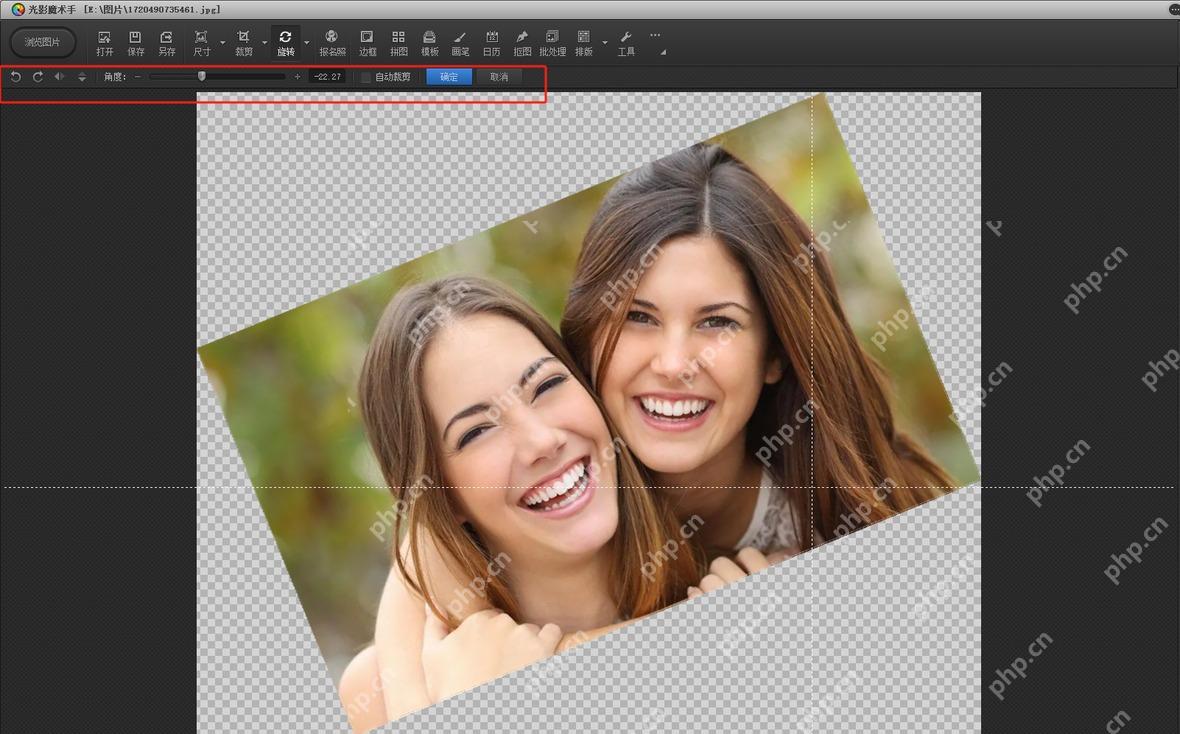Open the 模板 template tool

[429, 43]
